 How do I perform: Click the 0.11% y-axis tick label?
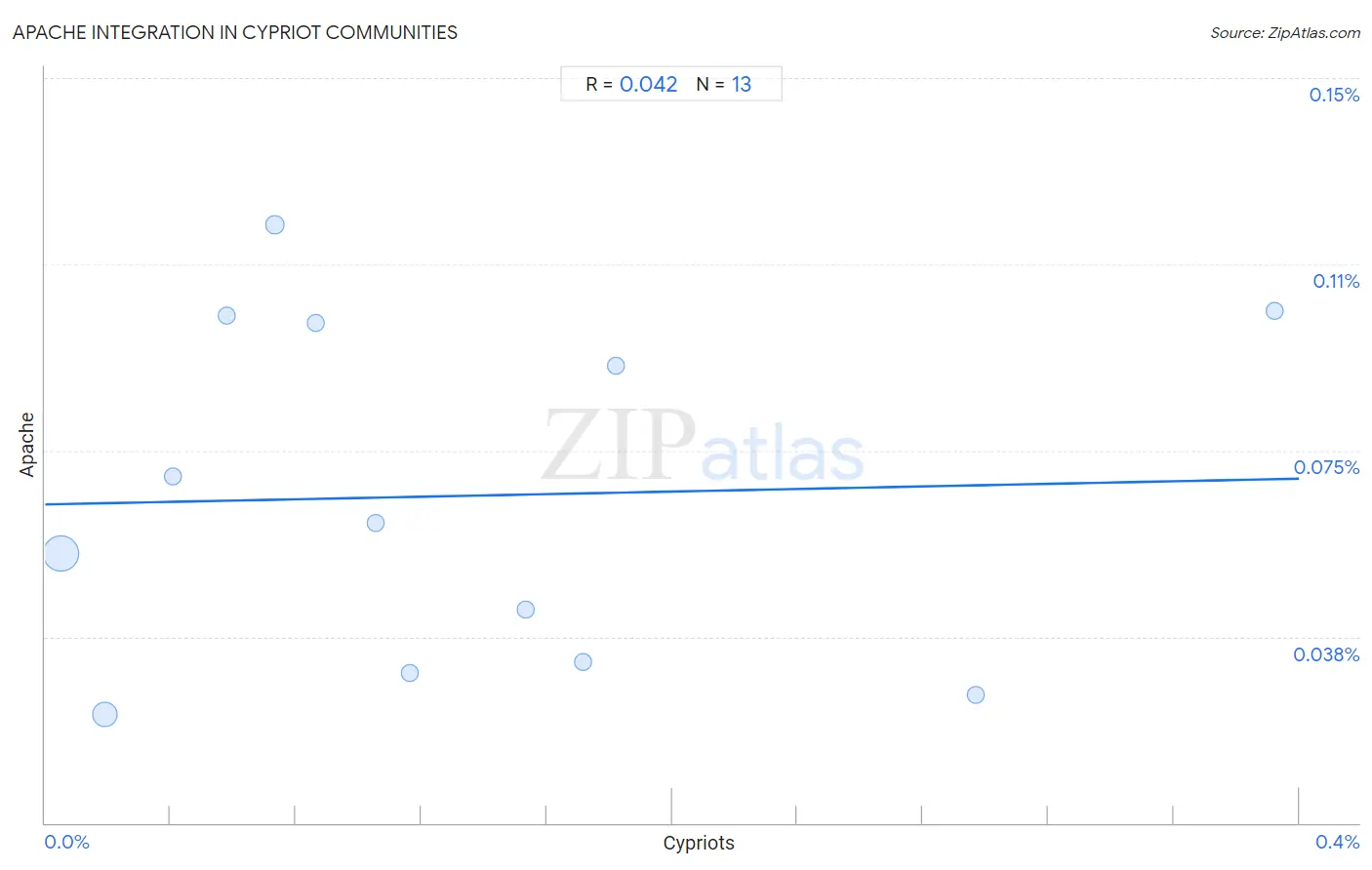click(1336, 281)
